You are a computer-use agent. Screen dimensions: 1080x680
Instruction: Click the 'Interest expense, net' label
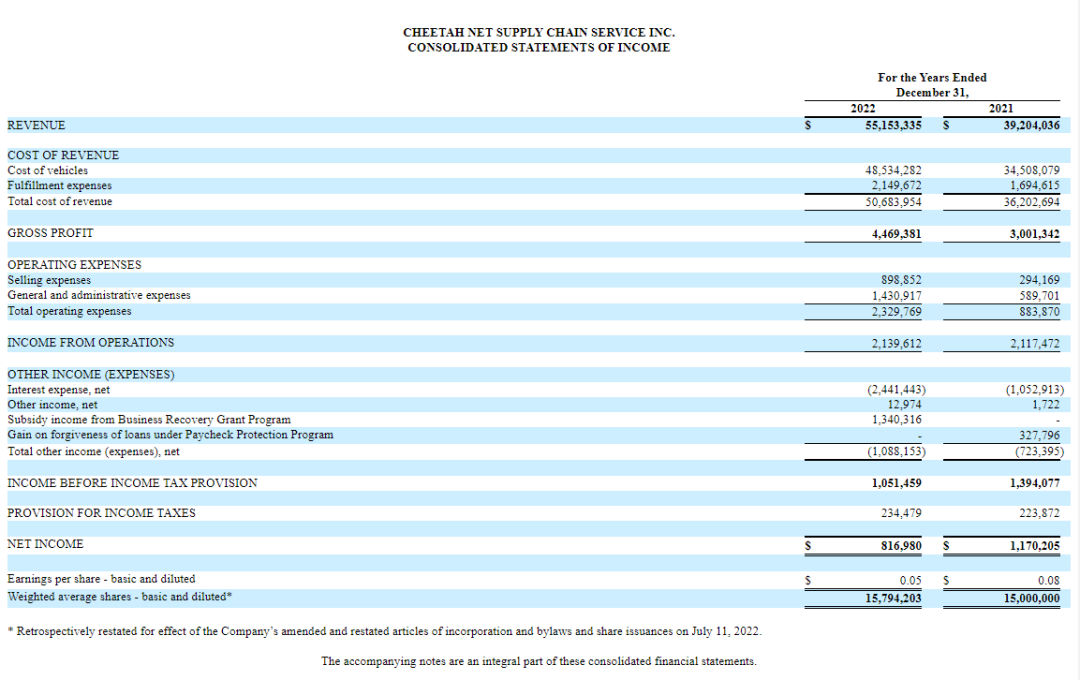tap(59, 389)
